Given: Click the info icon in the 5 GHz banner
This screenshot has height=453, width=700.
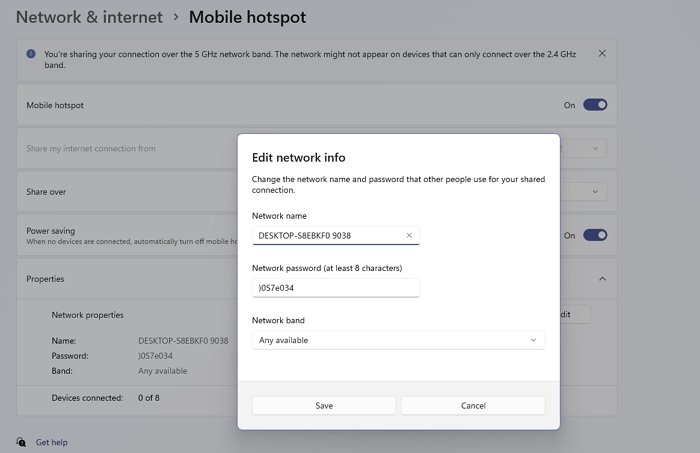Looking at the screenshot, I should (x=31, y=53).
